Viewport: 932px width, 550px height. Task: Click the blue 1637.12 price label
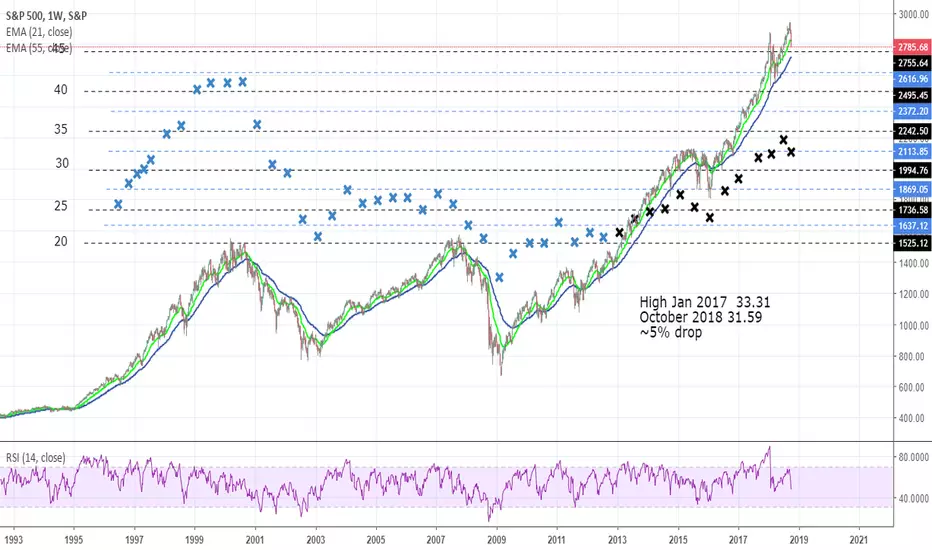point(912,226)
